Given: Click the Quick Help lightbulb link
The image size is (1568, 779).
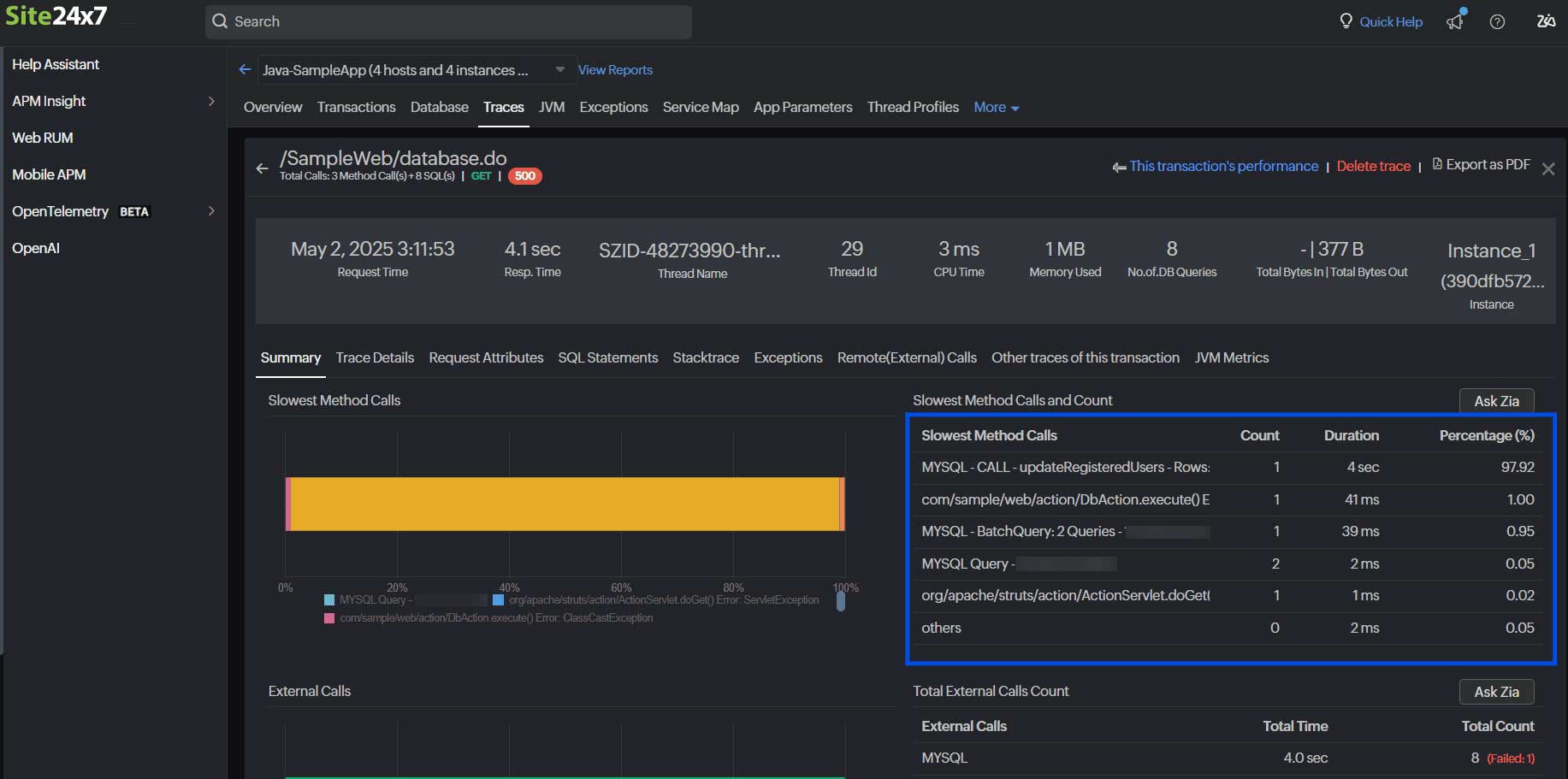Looking at the screenshot, I should pos(1381,21).
